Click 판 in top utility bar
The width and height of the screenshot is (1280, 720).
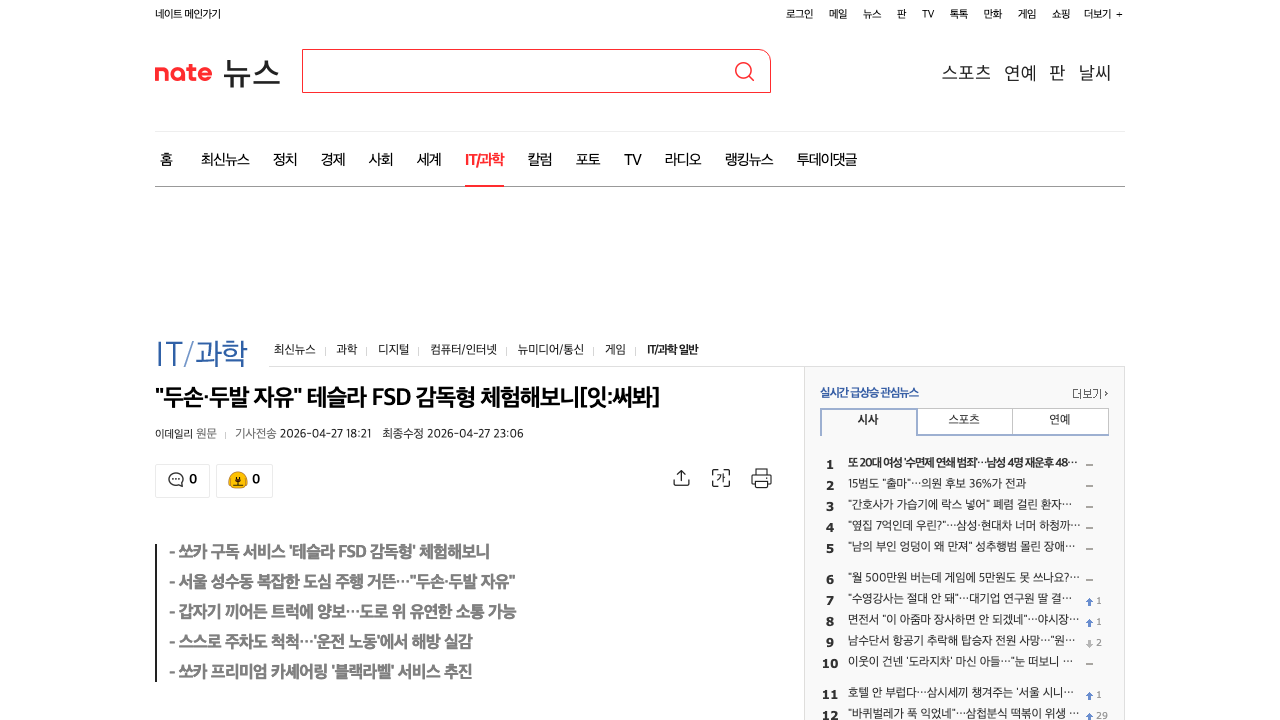pyautogui.click(x=901, y=14)
